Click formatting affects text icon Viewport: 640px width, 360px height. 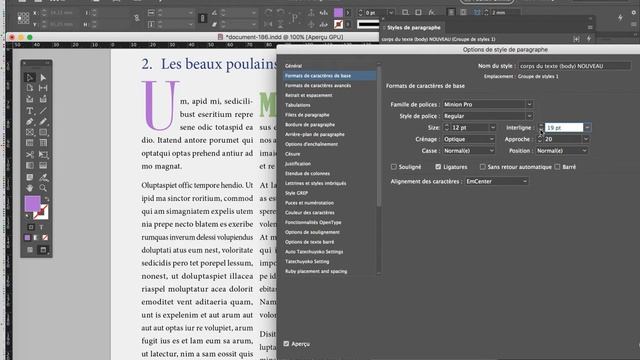coord(41,227)
